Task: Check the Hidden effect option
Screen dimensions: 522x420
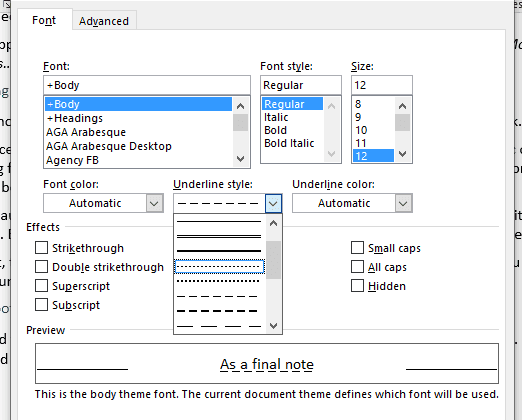Action: tap(357, 286)
